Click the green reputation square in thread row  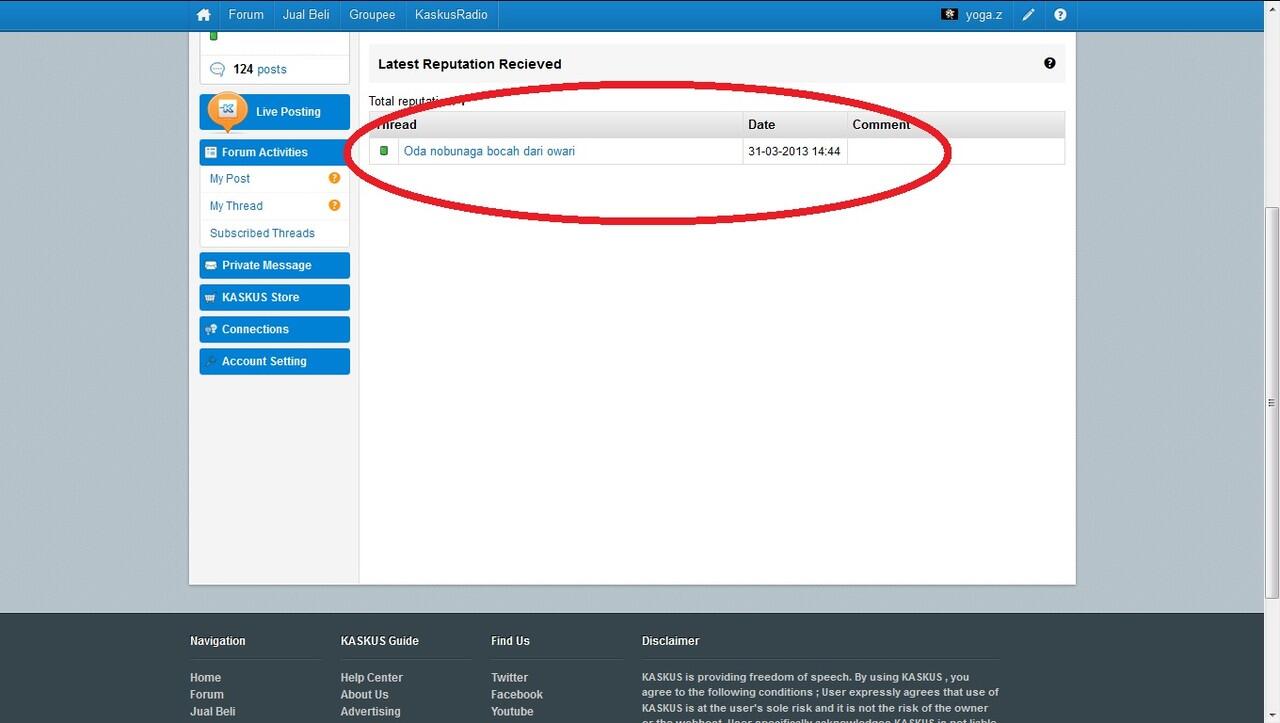[x=384, y=151]
